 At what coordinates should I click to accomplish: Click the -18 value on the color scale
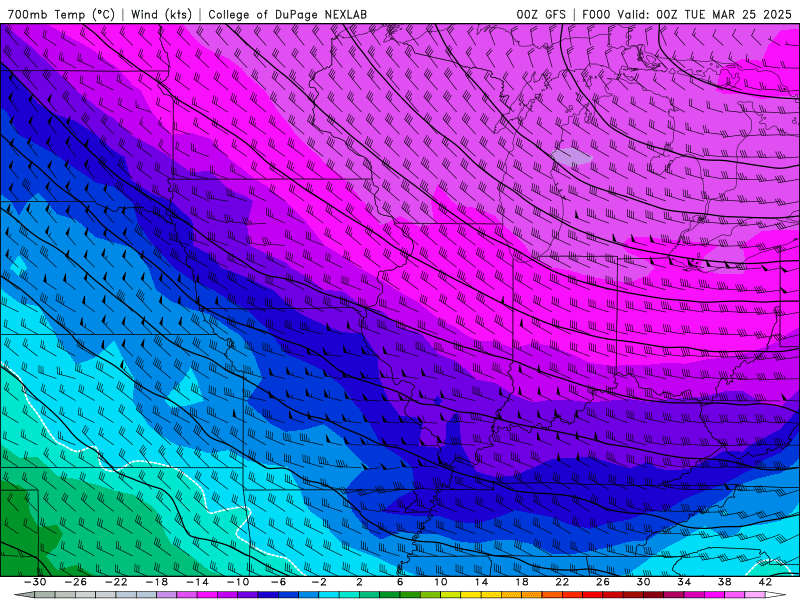pos(157,582)
